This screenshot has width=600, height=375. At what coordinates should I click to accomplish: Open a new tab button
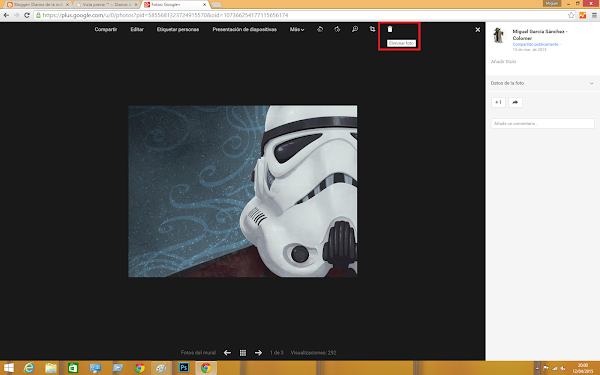(216, 5)
